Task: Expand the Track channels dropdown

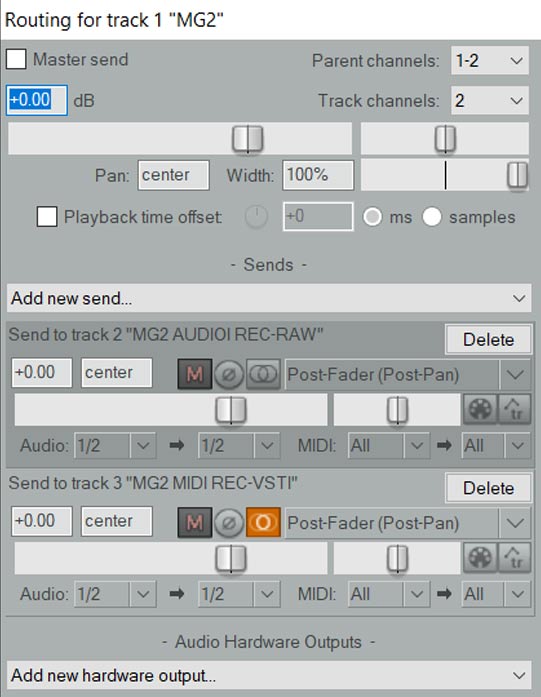Action: pyautogui.click(x=490, y=100)
